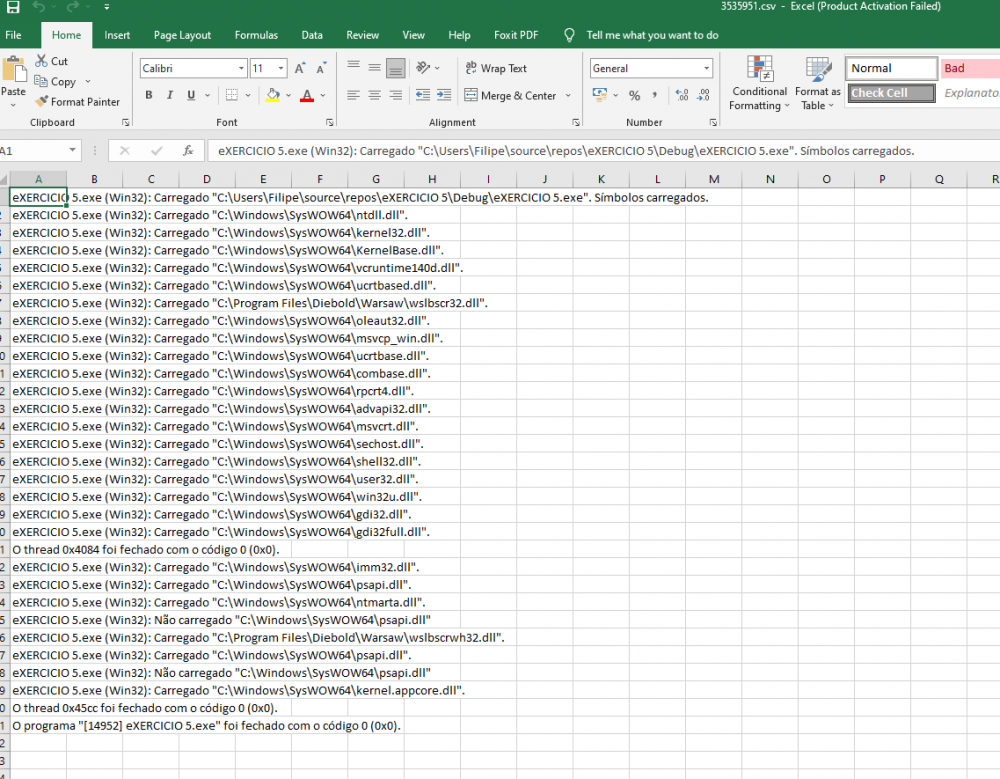Open the Page Layout tab
This screenshot has height=779, width=1000.
coord(182,35)
